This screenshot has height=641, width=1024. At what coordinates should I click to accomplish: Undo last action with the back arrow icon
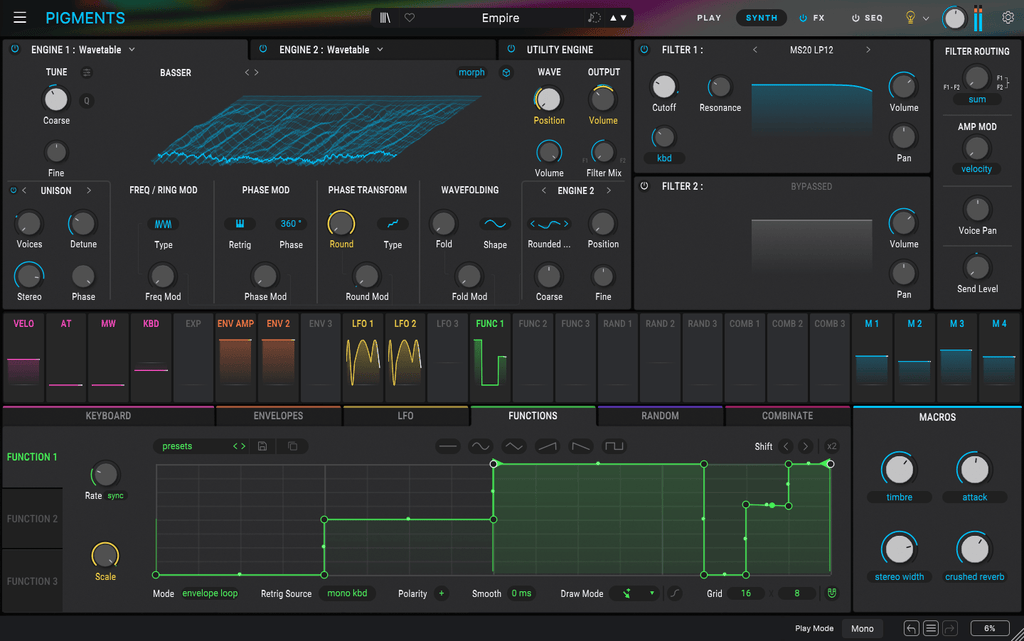pyautogui.click(x=910, y=627)
